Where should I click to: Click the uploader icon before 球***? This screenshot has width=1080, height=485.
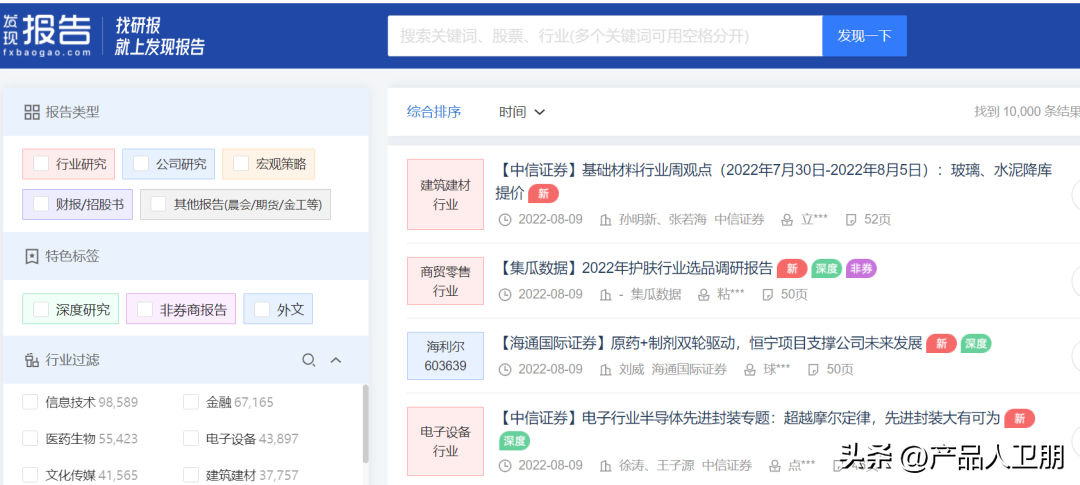tap(750, 370)
